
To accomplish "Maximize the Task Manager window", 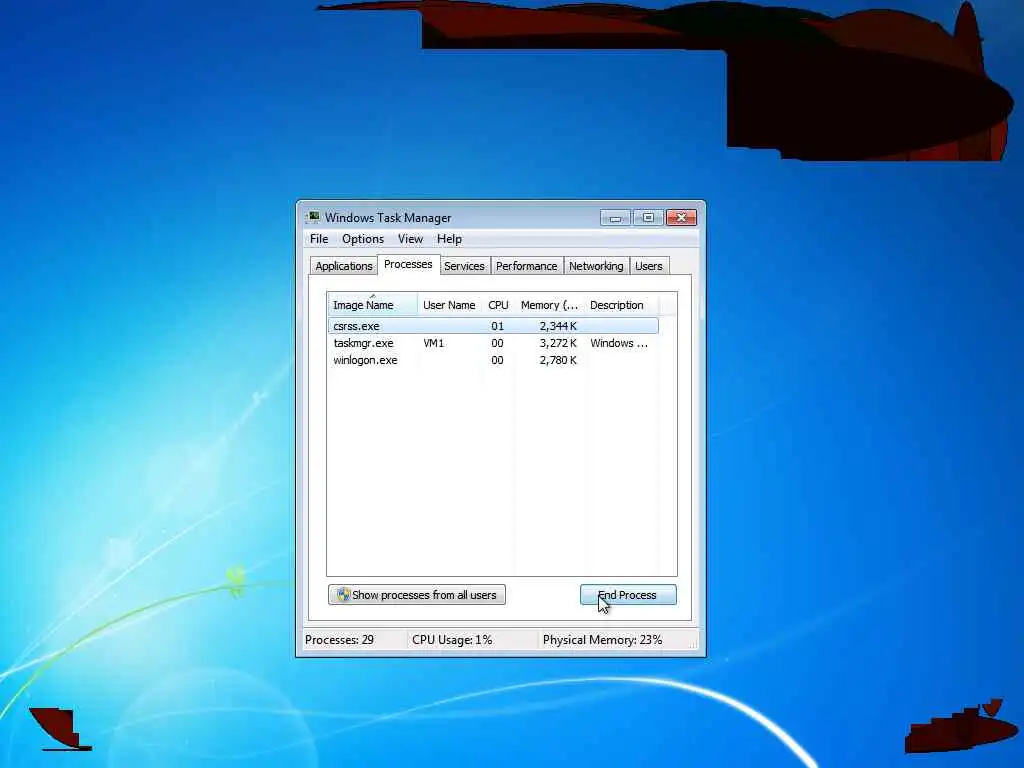I will pos(648,217).
